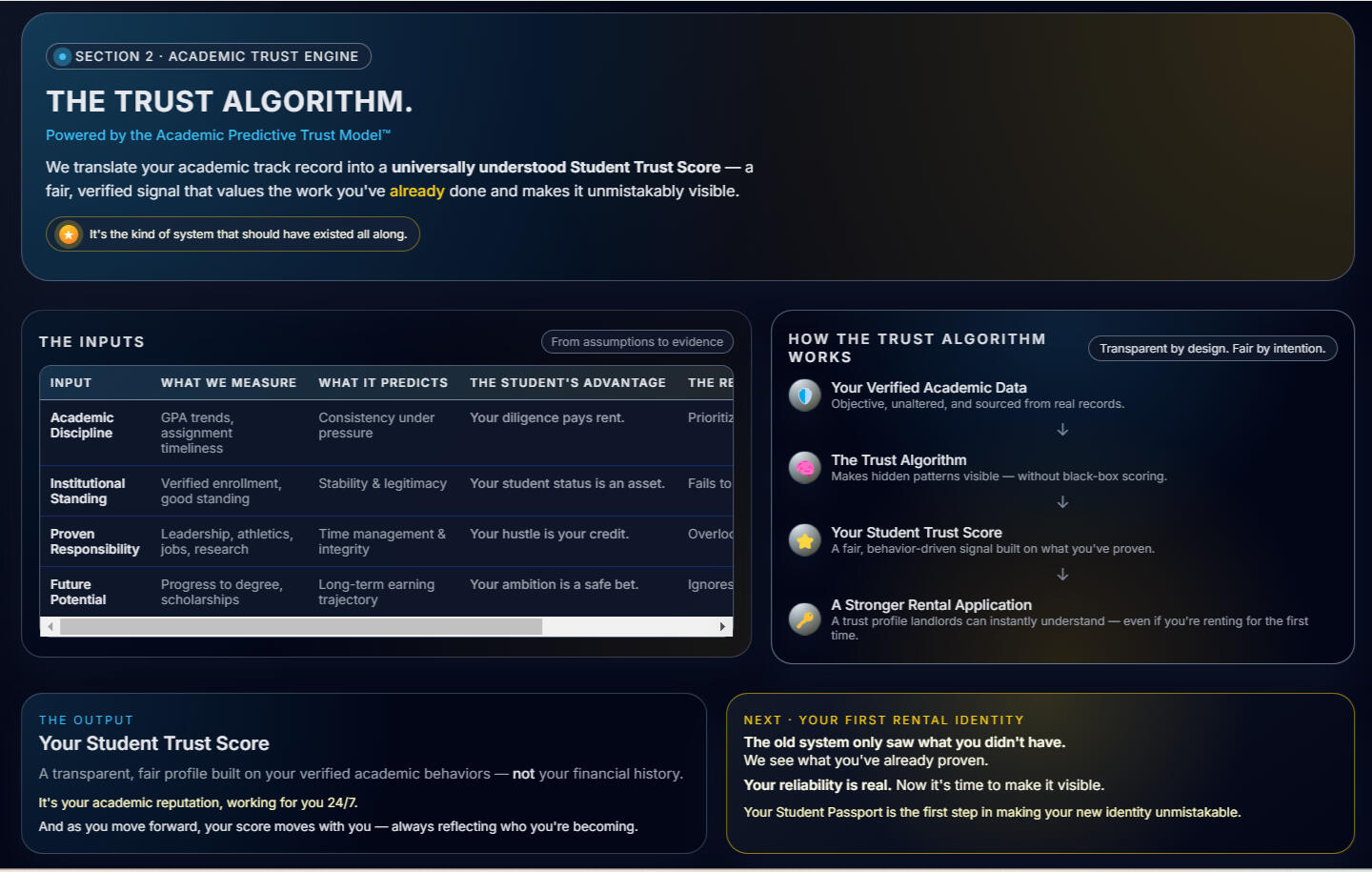Click the blue dot icon in the Section 2 badge
This screenshot has height=872, width=1372.
click(62, 56)
